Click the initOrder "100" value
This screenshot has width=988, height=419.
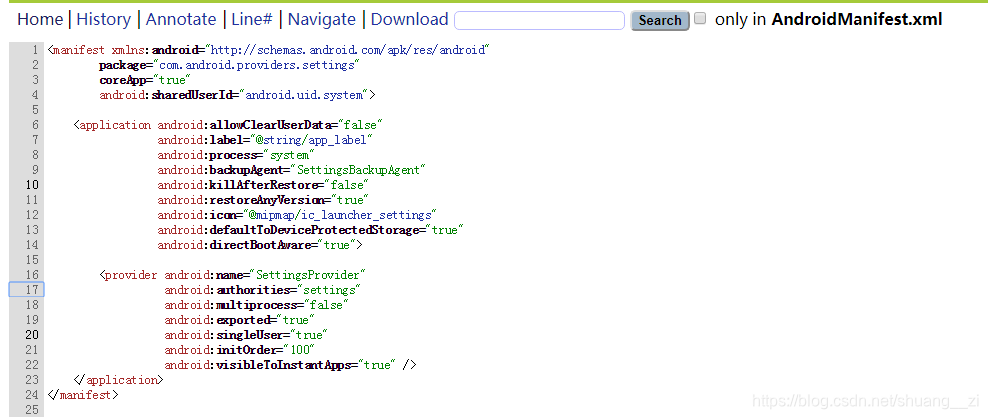(x=299, y=350)
